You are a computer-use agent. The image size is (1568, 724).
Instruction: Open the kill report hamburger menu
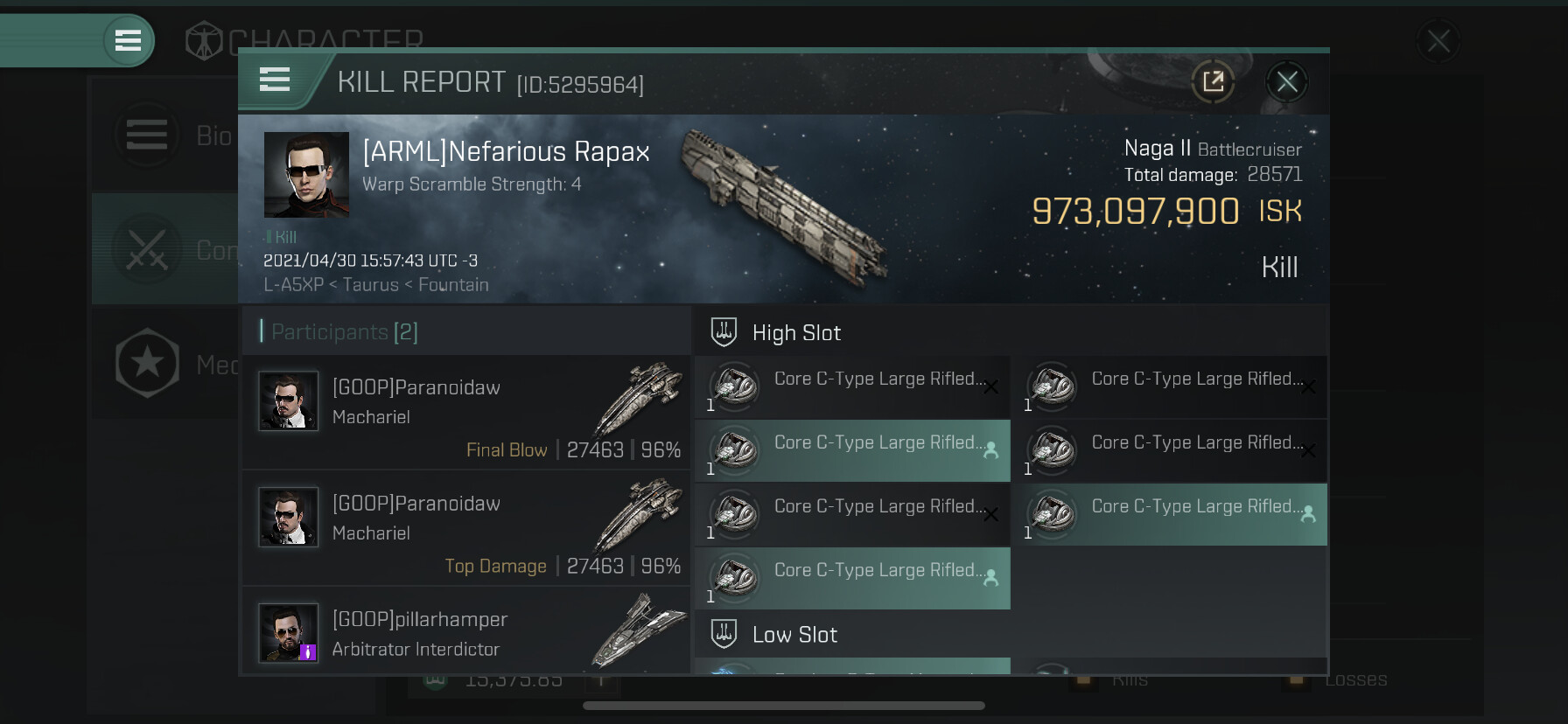pyautogui.click(x=275, y=80)
